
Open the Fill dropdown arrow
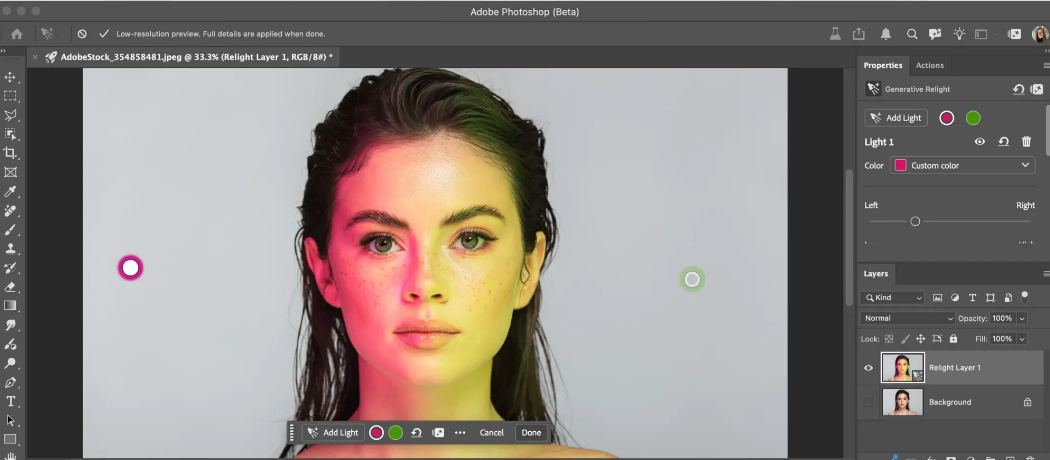[1022, 339]
